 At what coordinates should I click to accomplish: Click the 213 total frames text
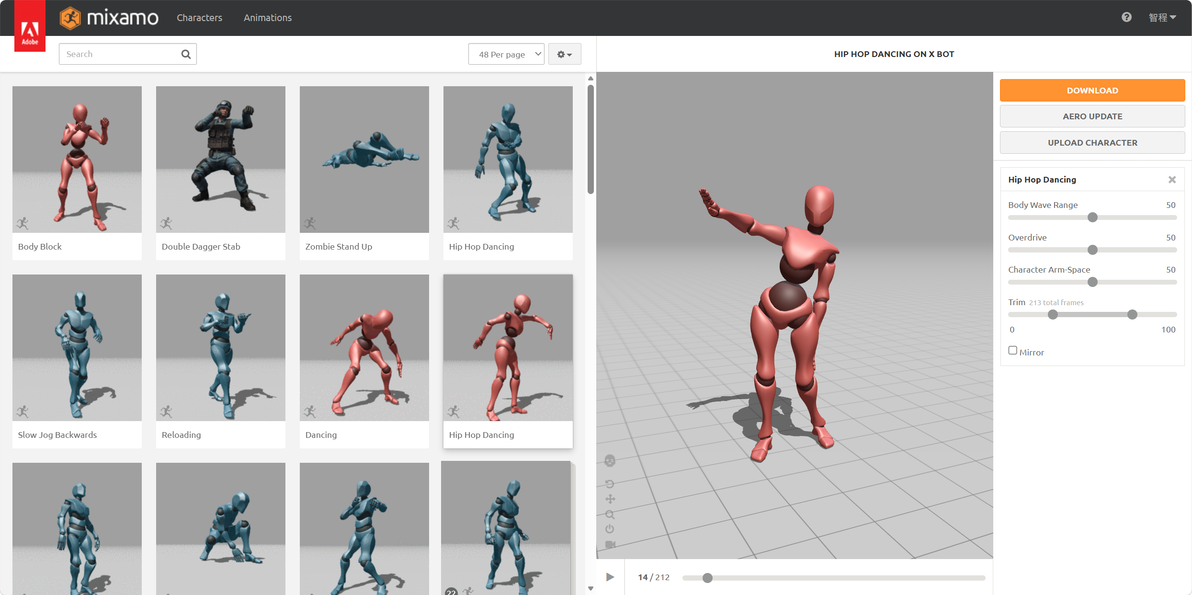(x=1057, y=302)
